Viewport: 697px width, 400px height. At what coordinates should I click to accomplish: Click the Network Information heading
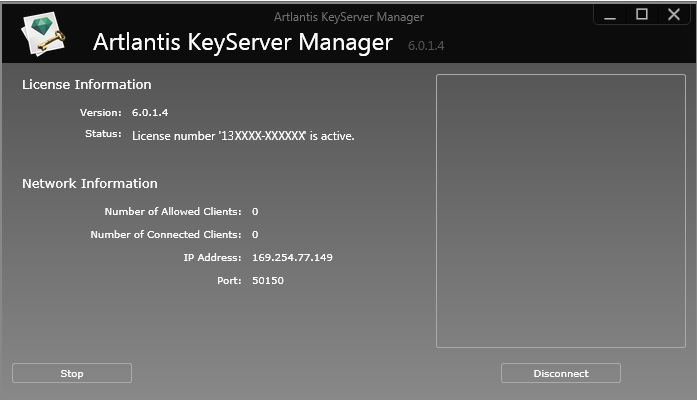(x=90, y=184)
